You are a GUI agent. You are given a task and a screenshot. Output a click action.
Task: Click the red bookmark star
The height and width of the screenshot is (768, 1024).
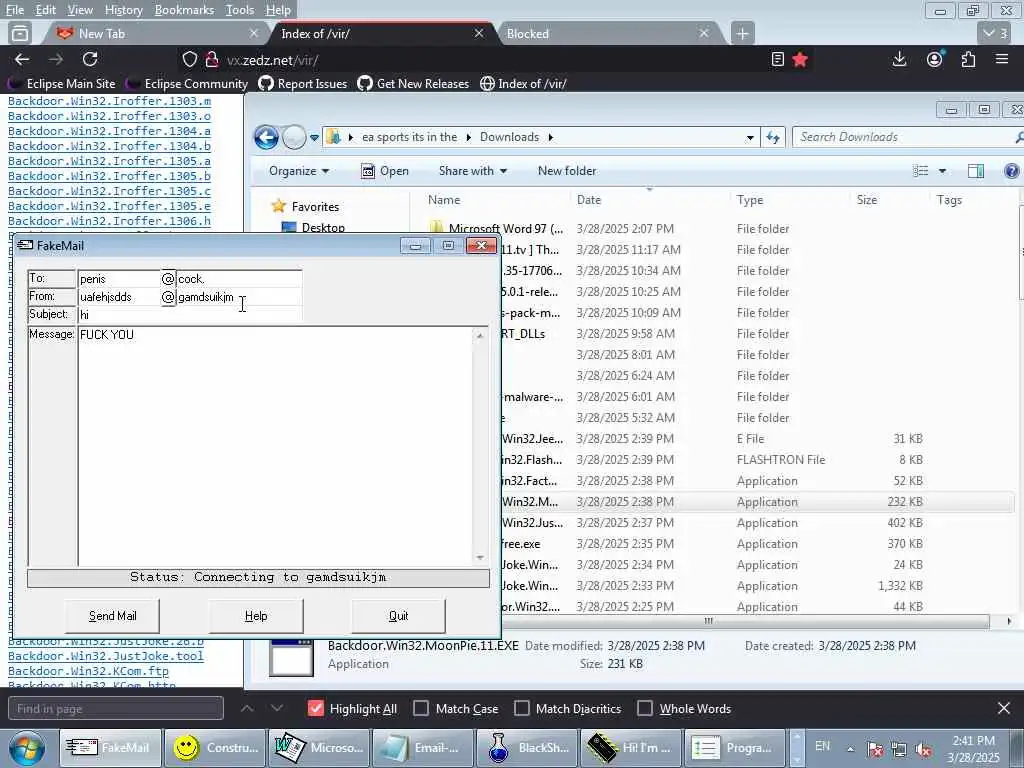pyautogui.click(x=800, y=59)
